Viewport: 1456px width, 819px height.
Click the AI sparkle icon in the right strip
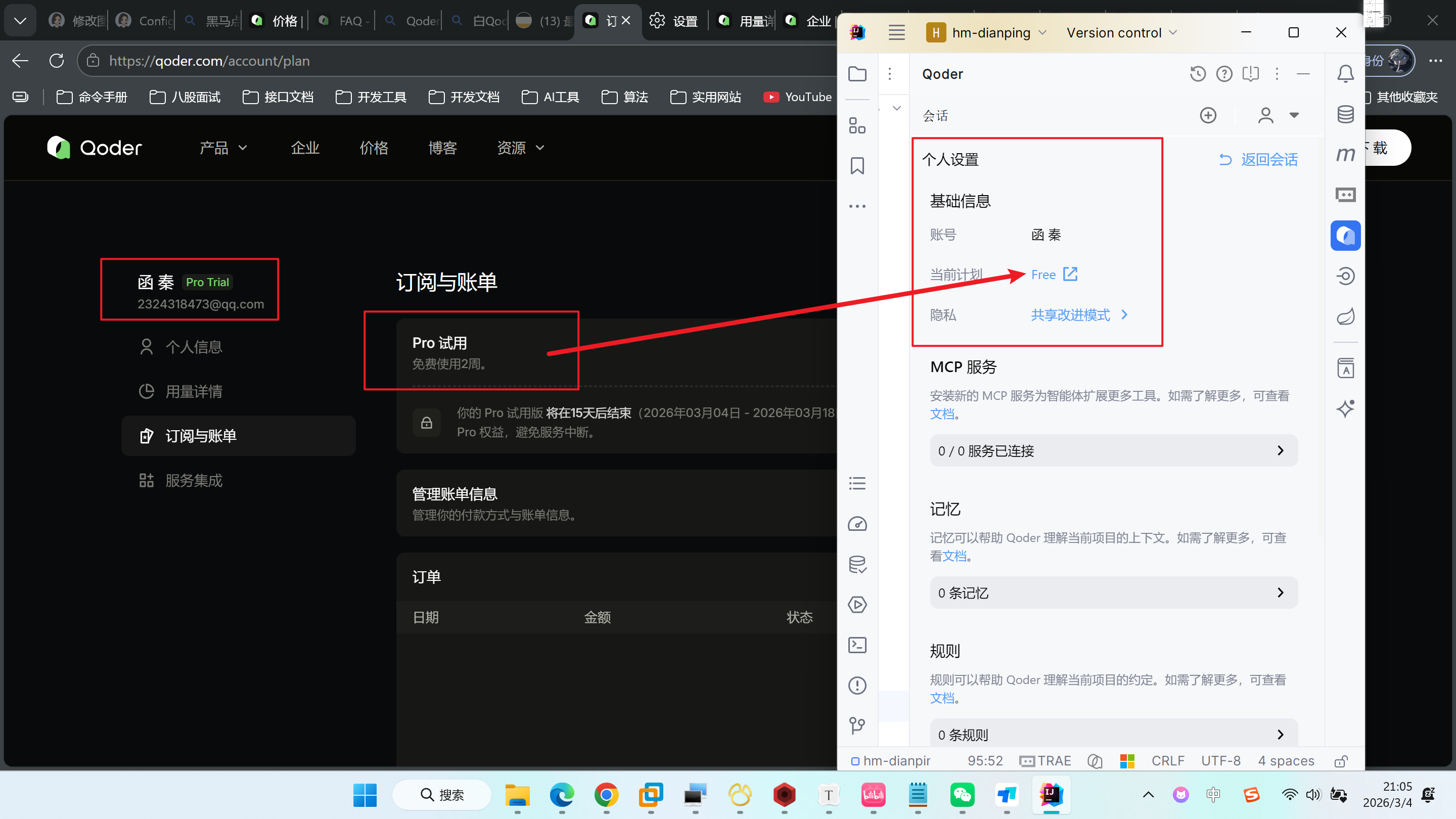[x=1345, y=408]
